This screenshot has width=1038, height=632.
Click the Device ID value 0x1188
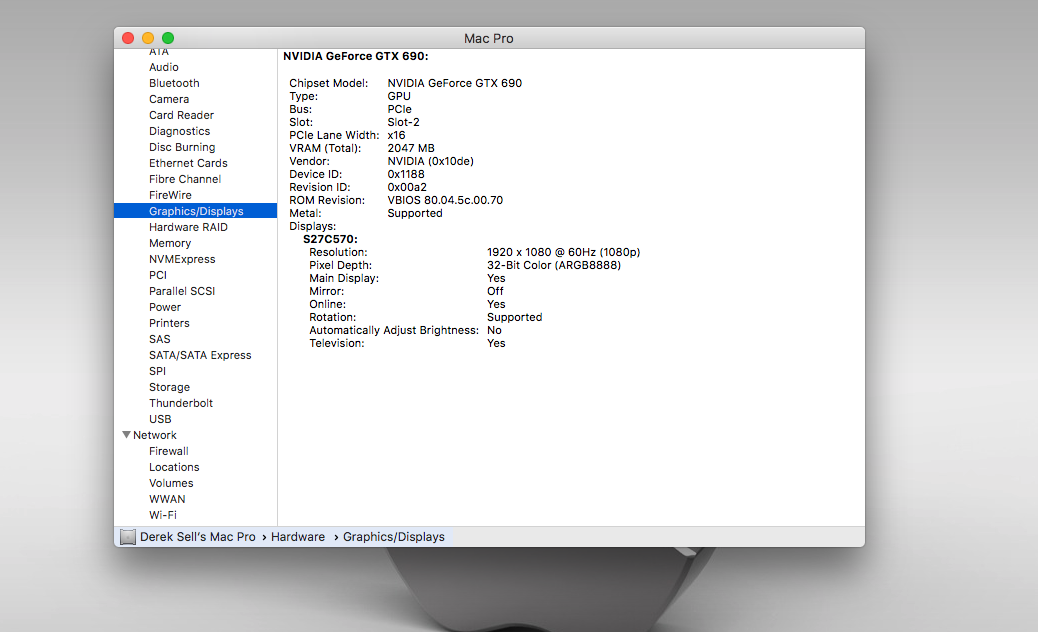(406, 174)
